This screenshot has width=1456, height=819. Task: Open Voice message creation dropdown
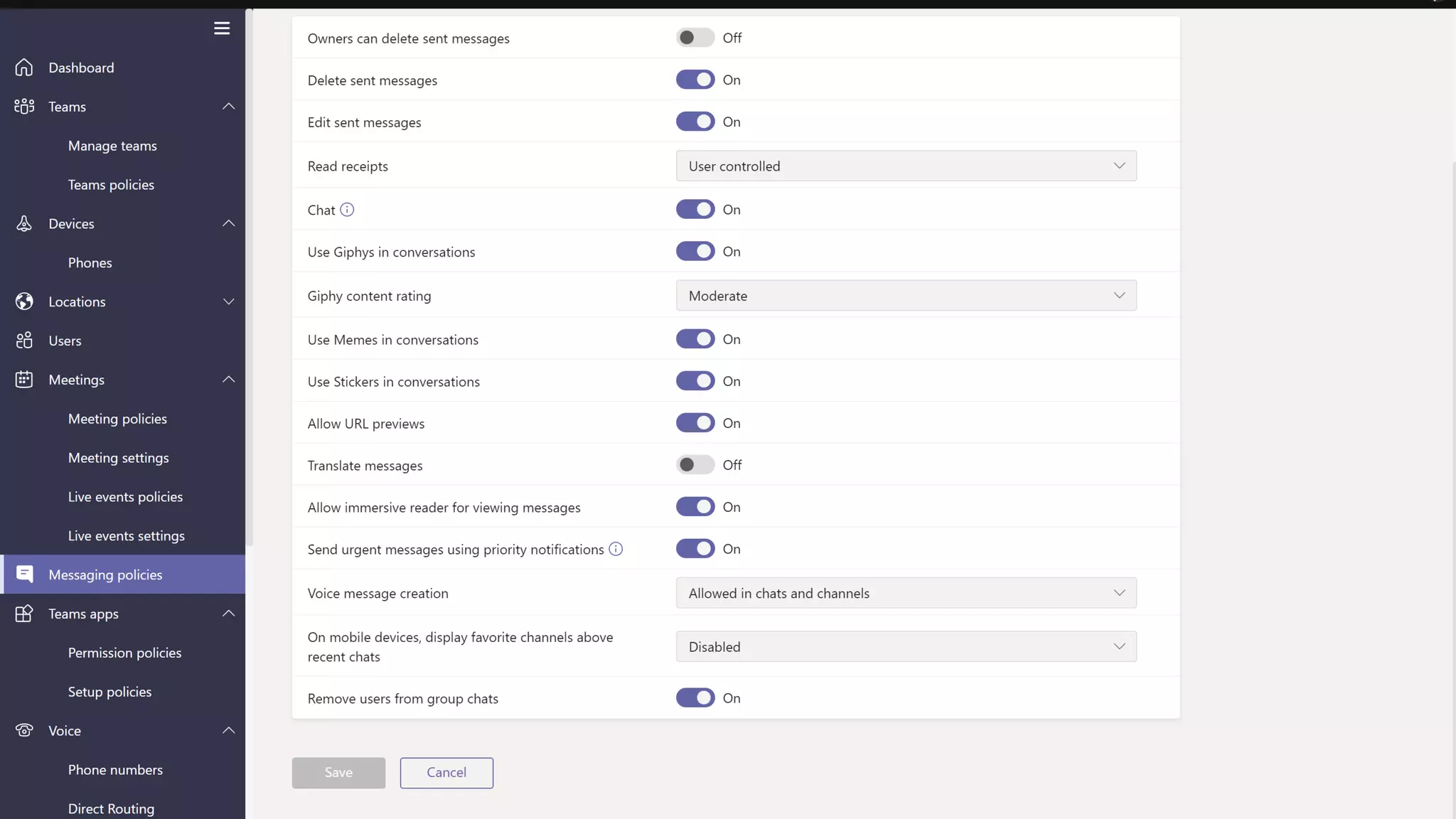point(906,593)
